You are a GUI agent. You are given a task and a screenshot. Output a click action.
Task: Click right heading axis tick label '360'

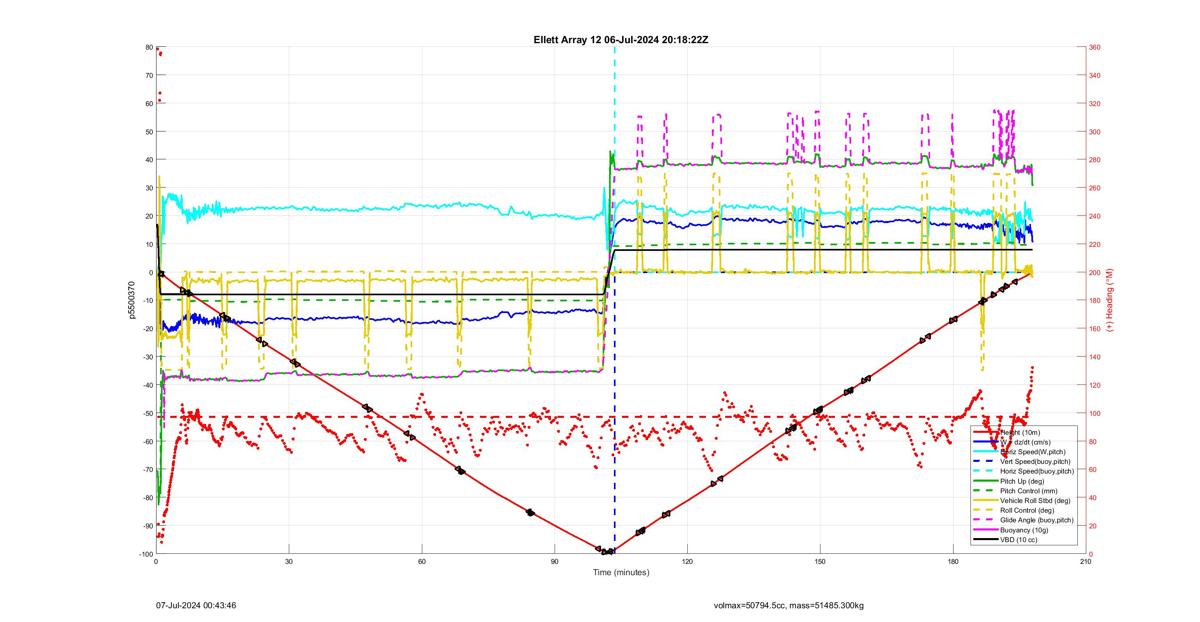click(x=1095, y=47)
